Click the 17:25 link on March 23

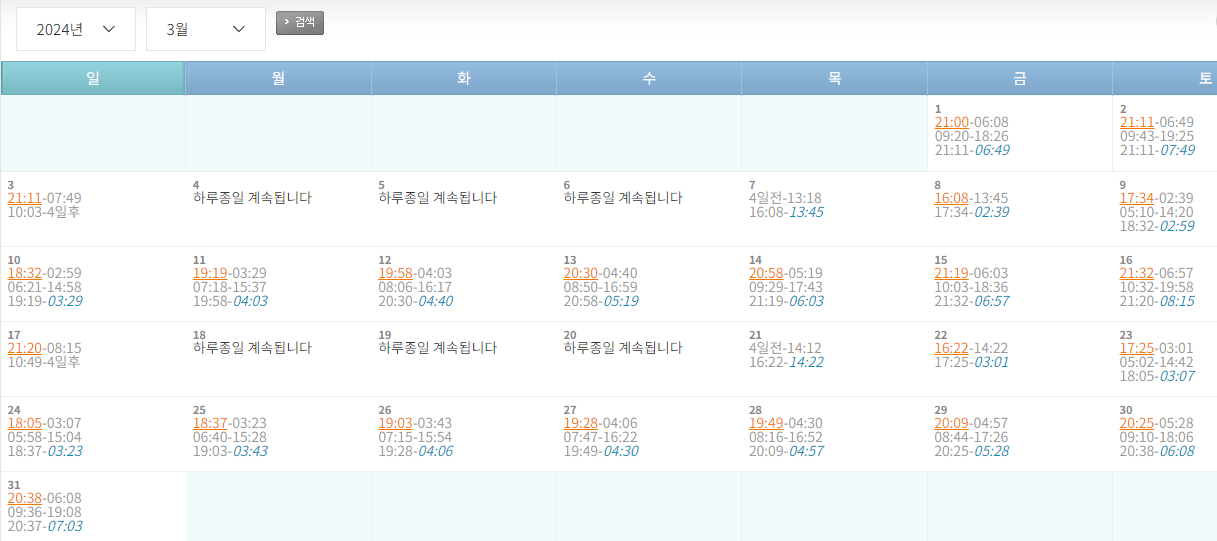point(1137,348)
